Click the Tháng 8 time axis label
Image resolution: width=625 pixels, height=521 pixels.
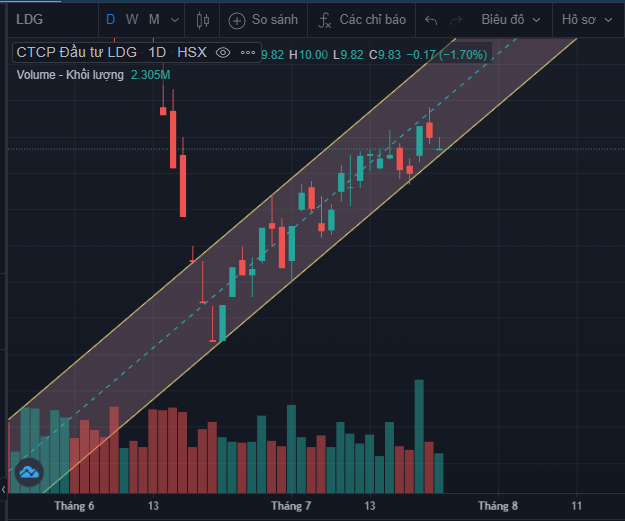(498, 506)
